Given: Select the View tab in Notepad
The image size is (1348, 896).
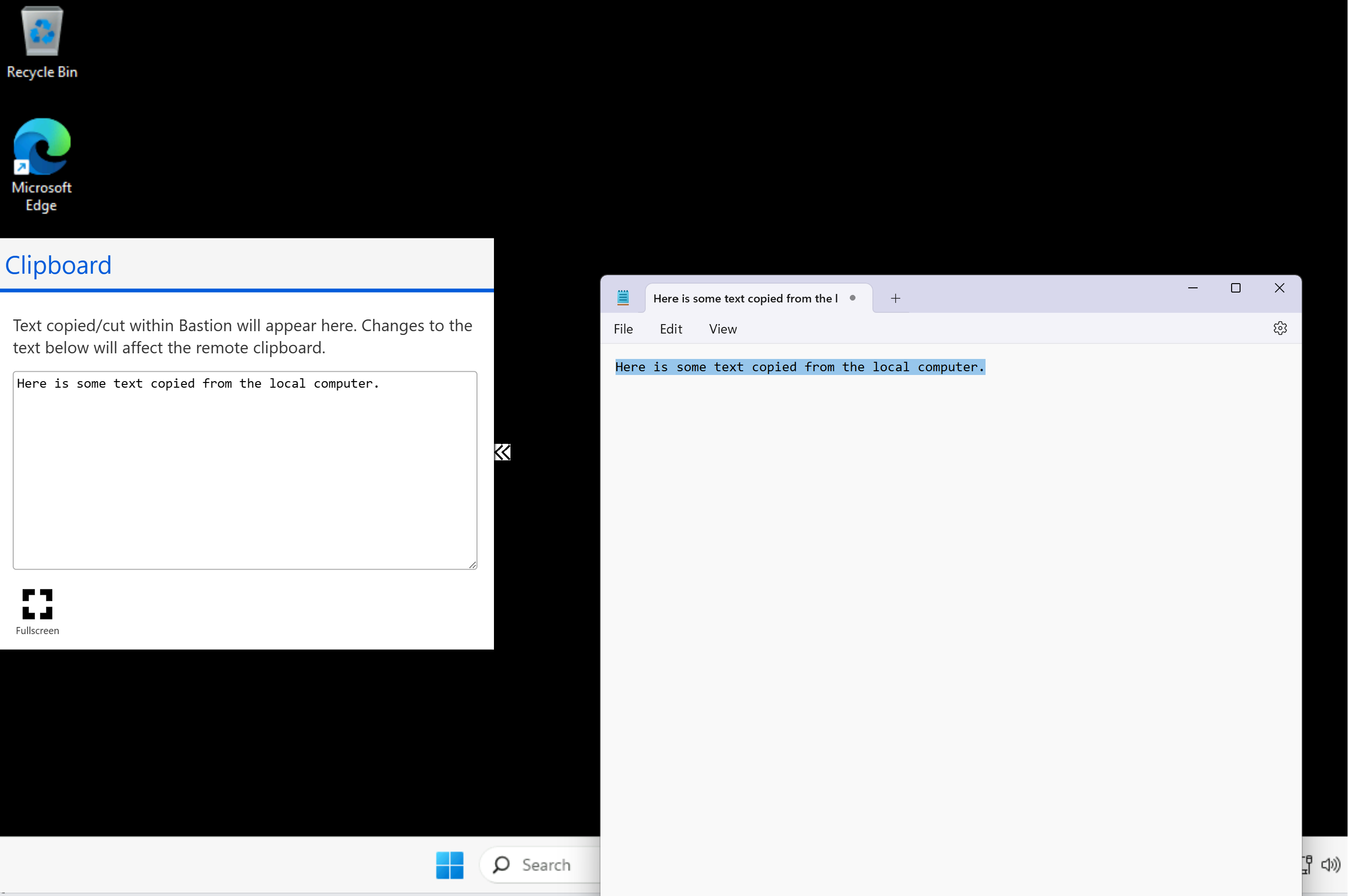Looking at the screenshot, I should [x=722, y=329].
